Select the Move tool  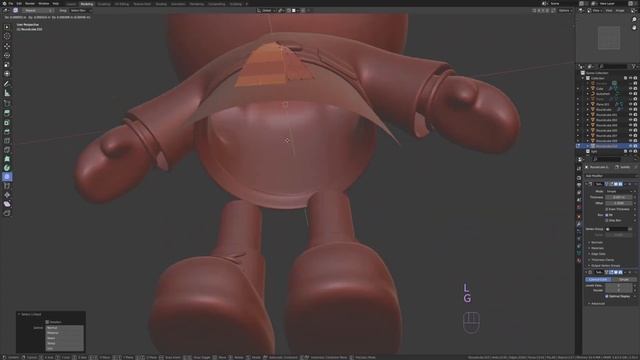click(7, 46)
